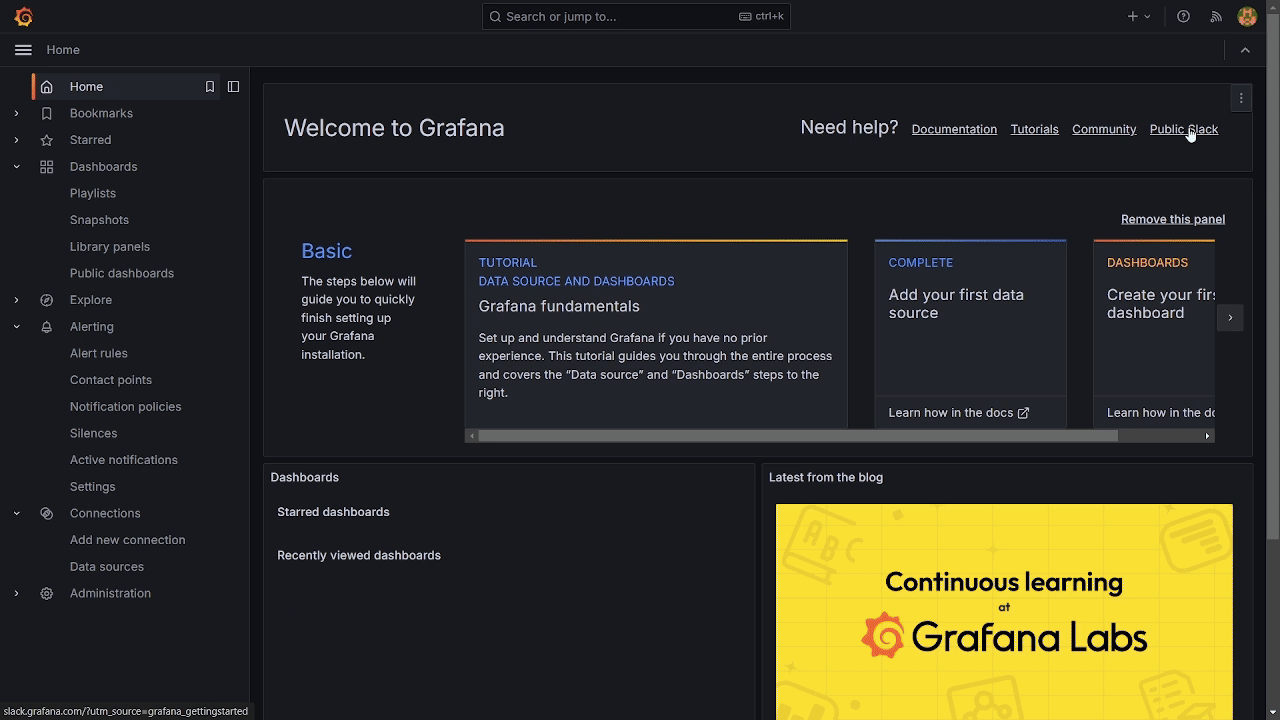Open Snapshots in the sidebar
Viewport: 1280px width, 720px height.
[99, 220]
